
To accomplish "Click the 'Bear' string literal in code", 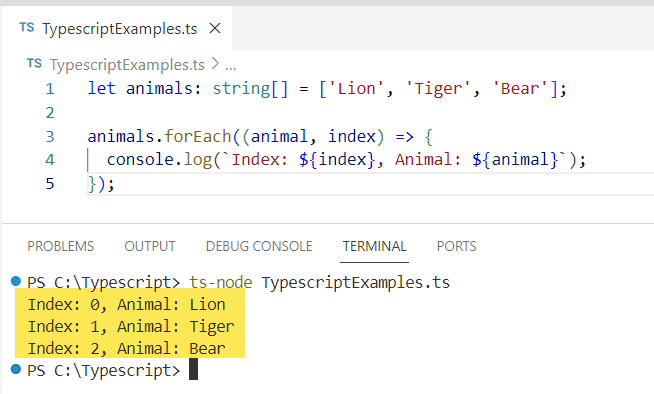I will tap(520, 89).
